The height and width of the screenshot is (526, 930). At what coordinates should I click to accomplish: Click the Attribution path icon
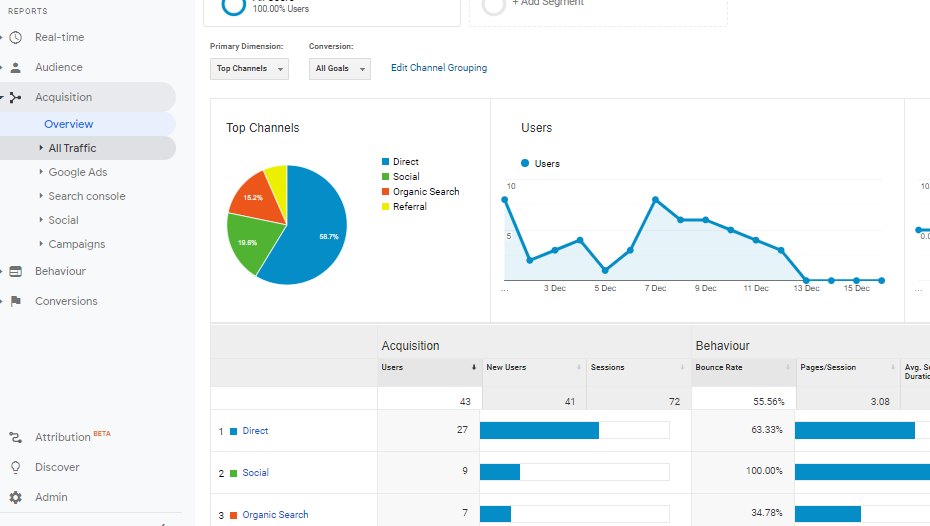[15, 437]
